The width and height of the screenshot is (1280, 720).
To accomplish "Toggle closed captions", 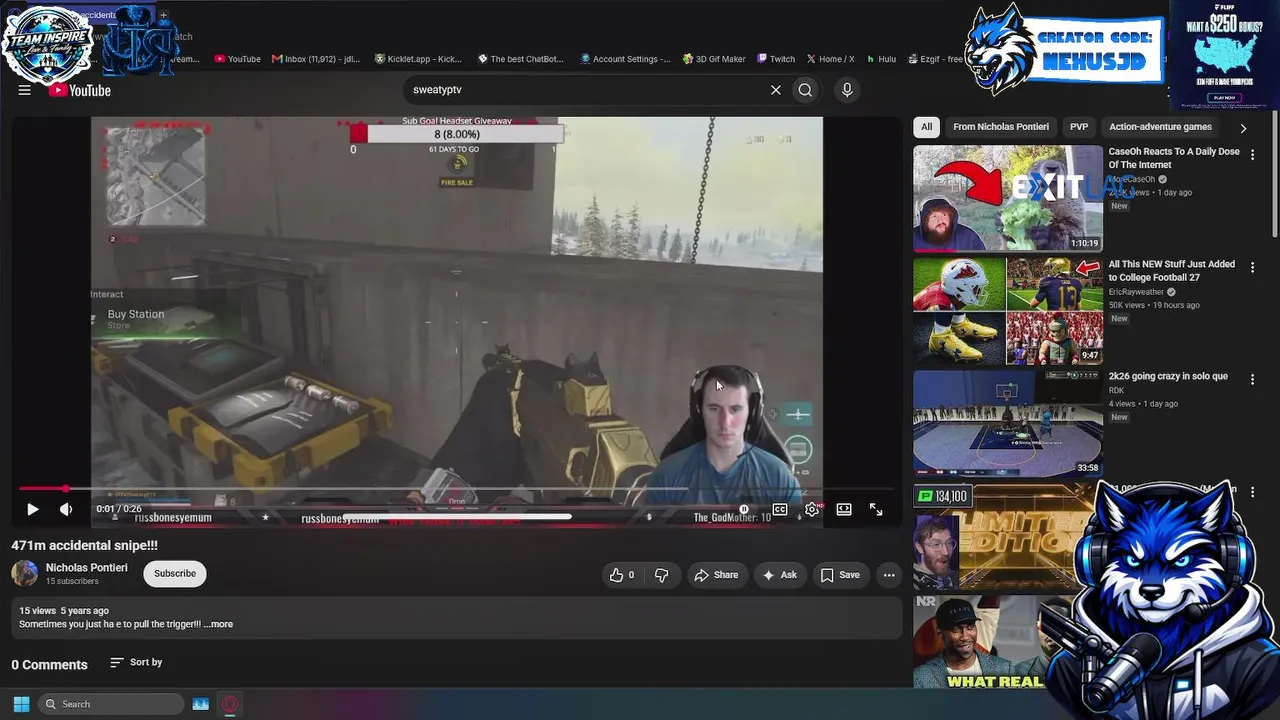I will click(780, 509).
